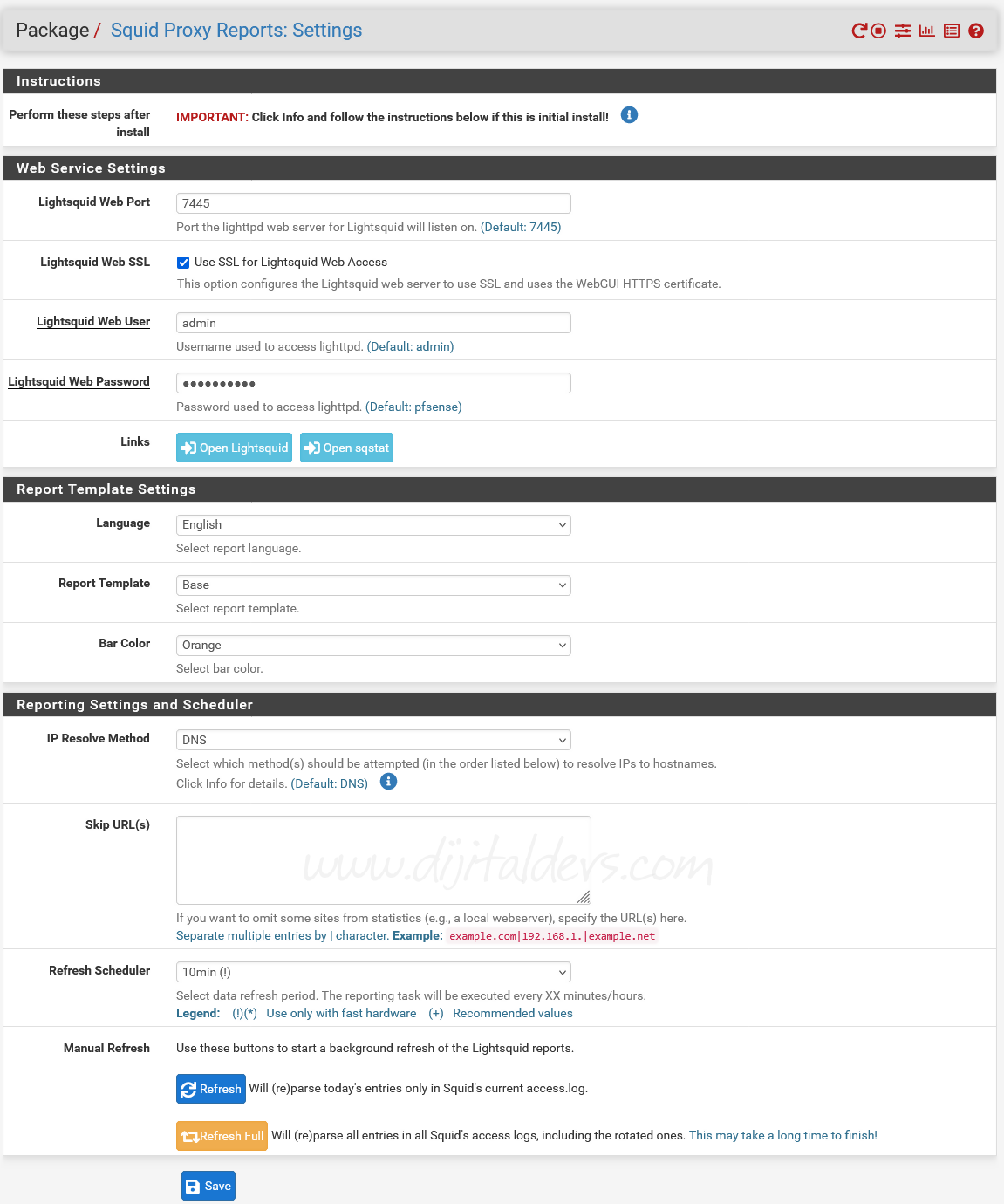1004x1204 pixels.
Task: Open the package log list icon
Action: (x=951, y=31)
